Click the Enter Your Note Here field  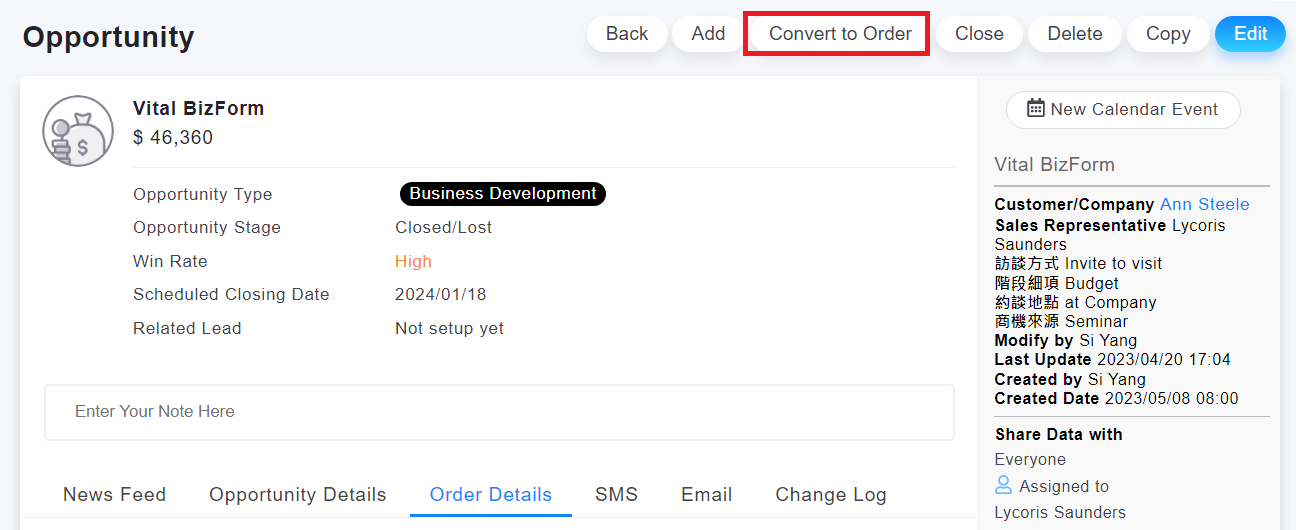click(499, 412)
